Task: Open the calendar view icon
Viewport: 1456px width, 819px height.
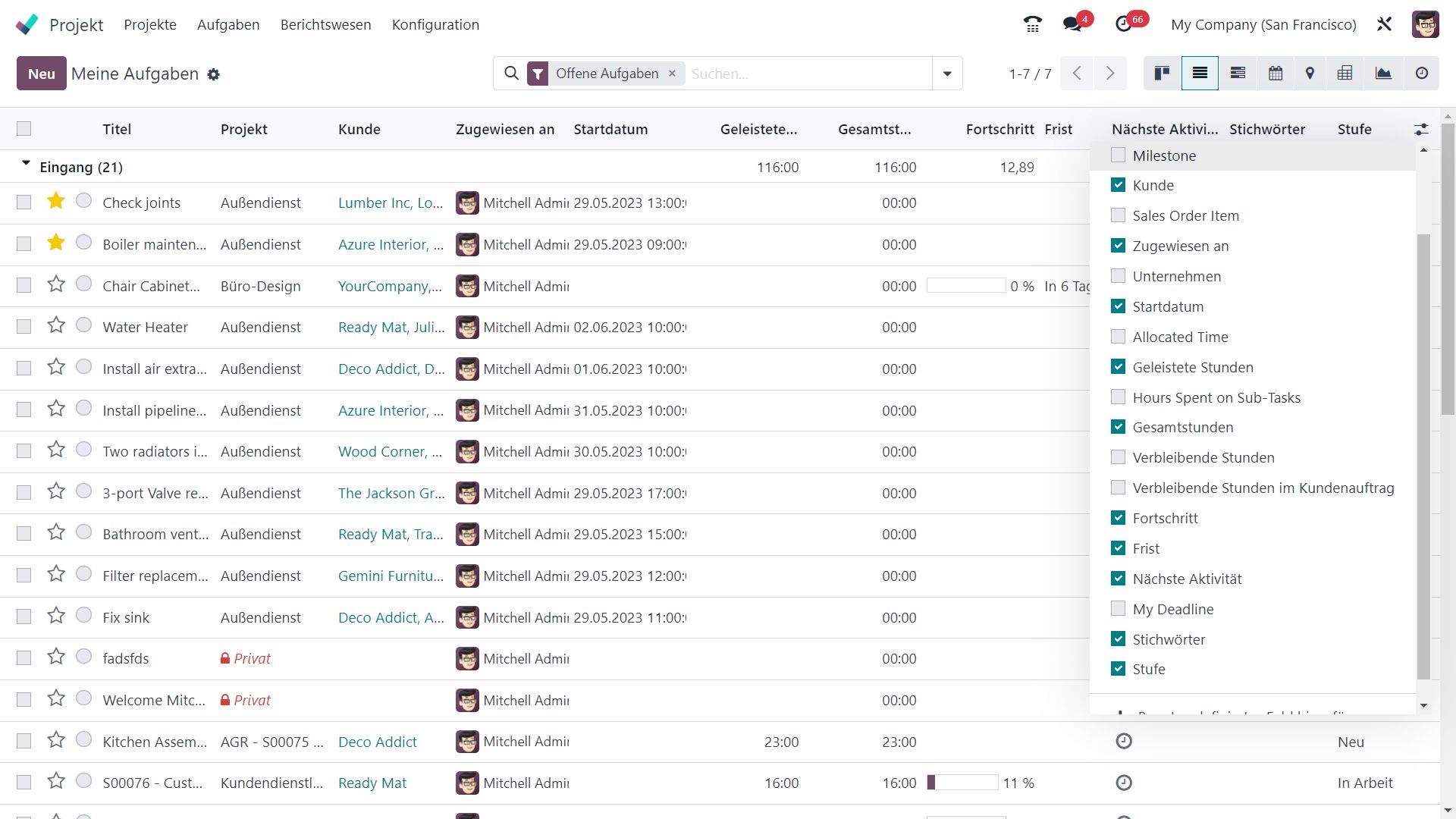Action: click(1276, 74)
